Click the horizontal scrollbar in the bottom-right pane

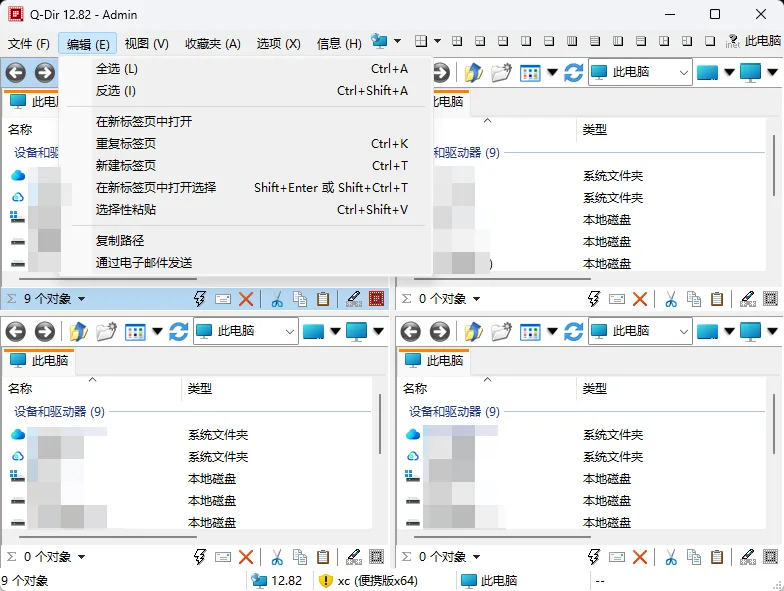502,537
